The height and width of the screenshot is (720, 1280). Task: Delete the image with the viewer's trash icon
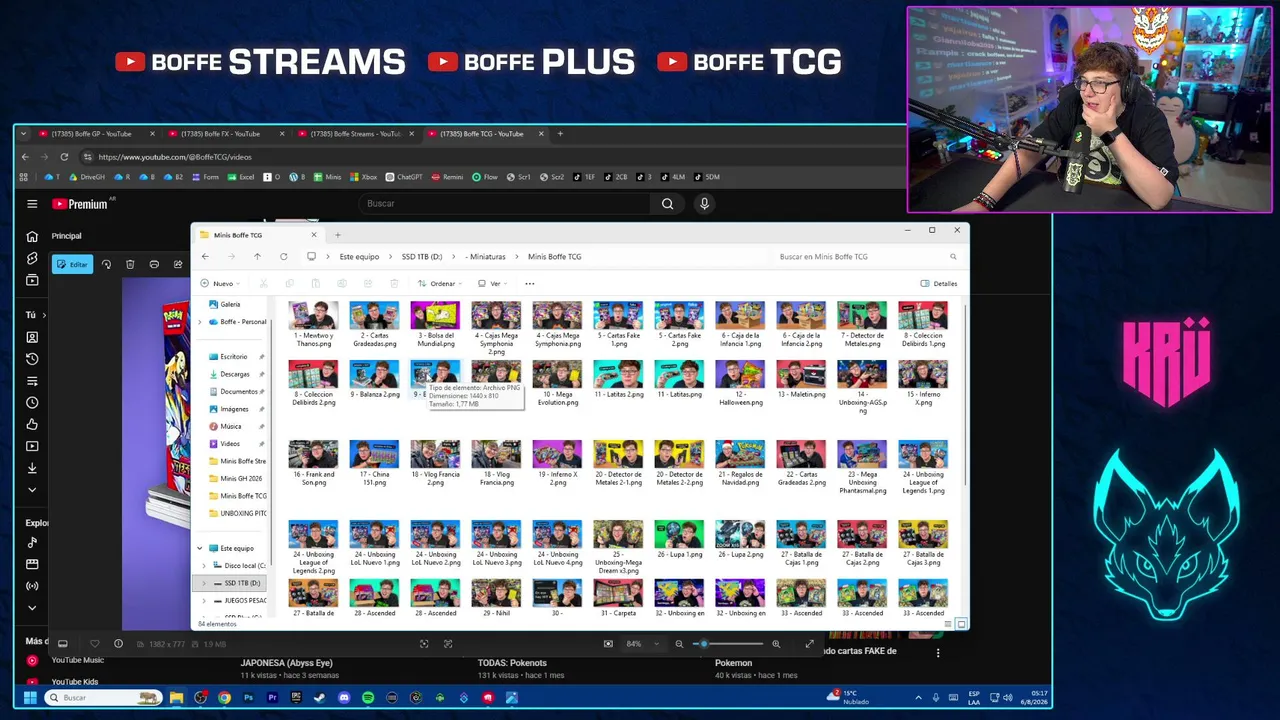(130, 264)
